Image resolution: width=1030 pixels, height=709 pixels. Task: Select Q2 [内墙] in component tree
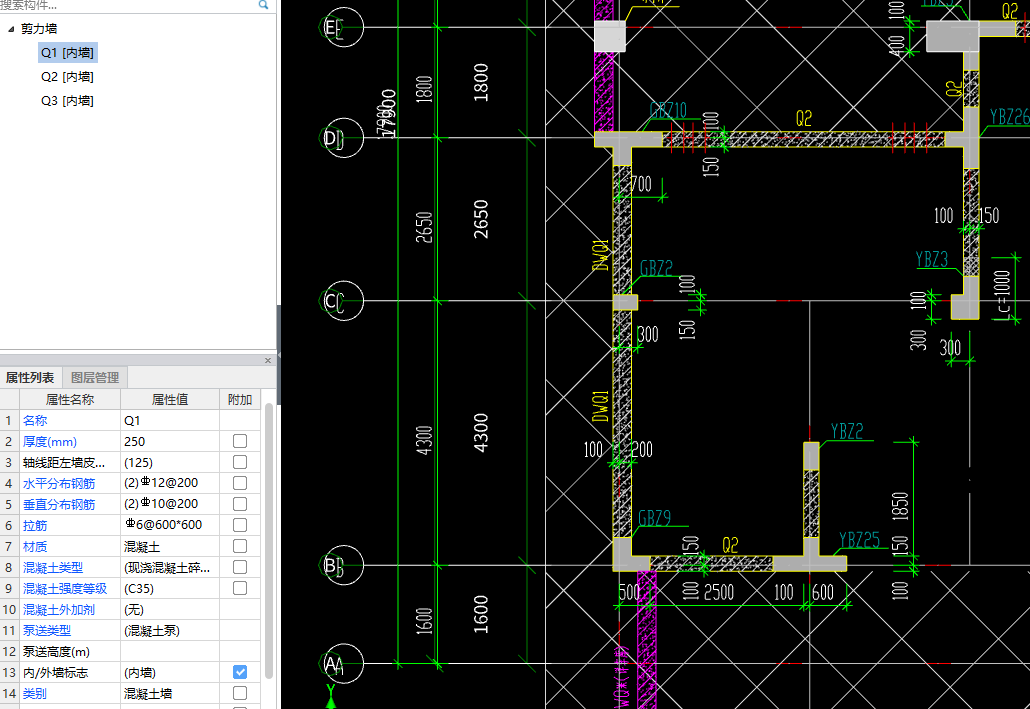tap(67, 77)
